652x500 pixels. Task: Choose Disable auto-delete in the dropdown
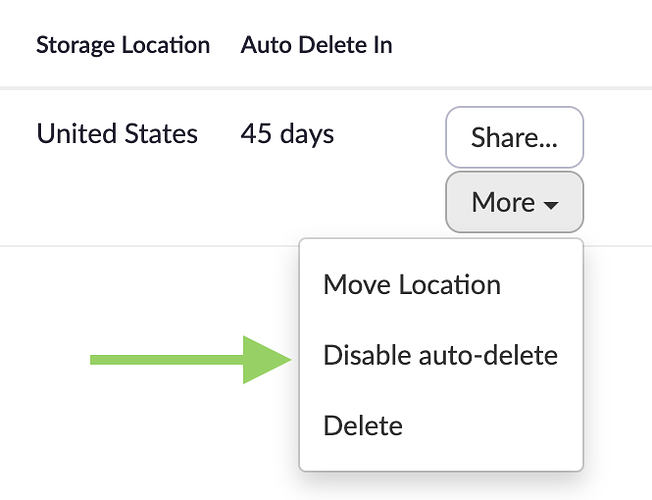click(440, 355)
